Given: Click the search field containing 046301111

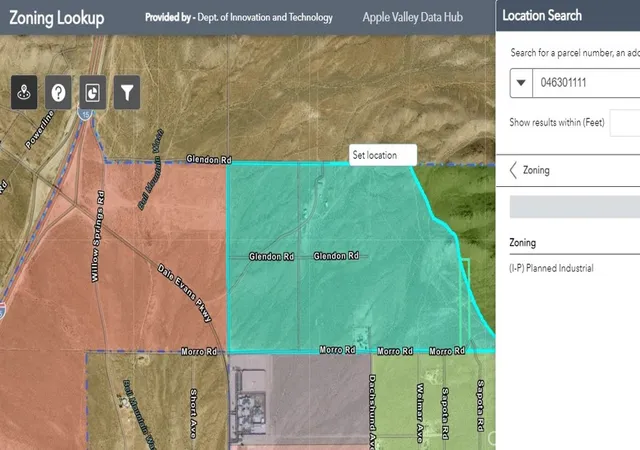Looking at the screenshot, I should point(586,83).
